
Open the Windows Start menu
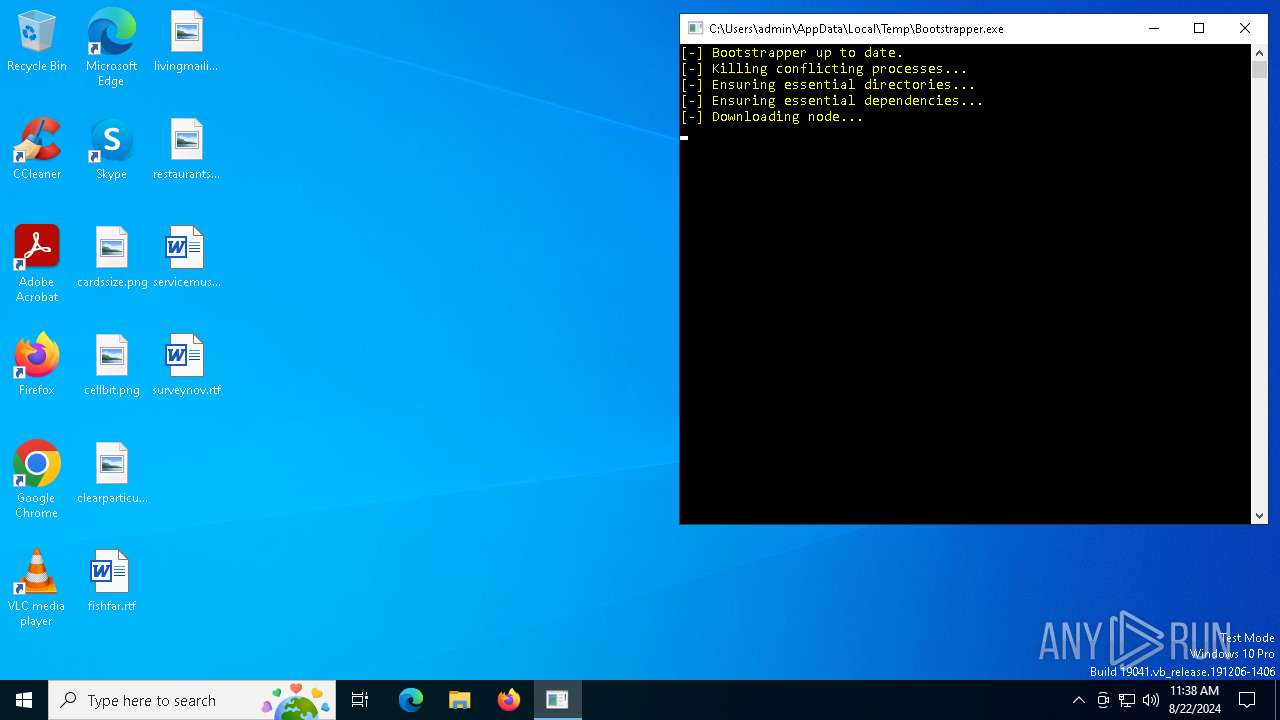pos(24,700)
